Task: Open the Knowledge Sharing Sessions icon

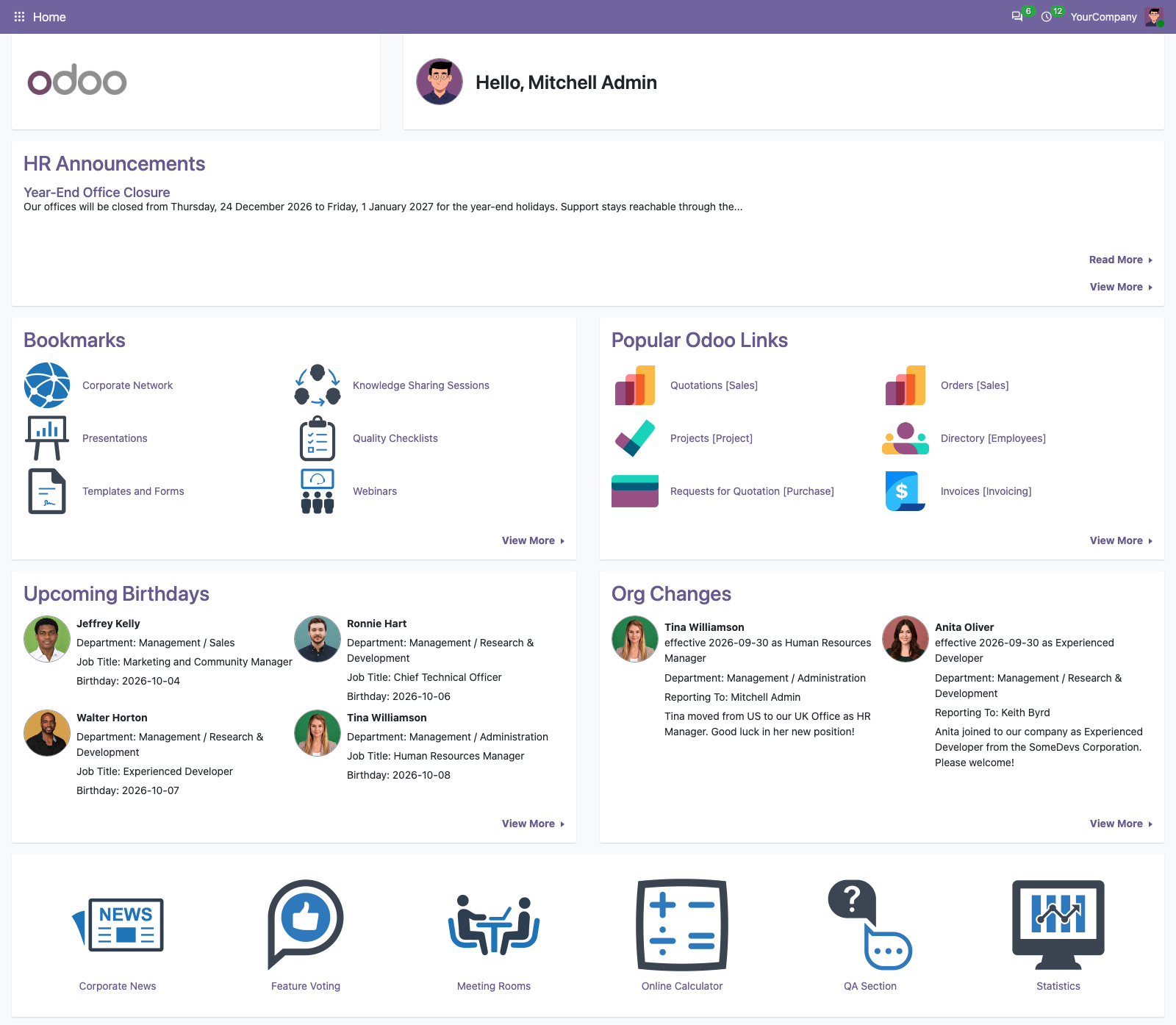Action: point(318,385)
